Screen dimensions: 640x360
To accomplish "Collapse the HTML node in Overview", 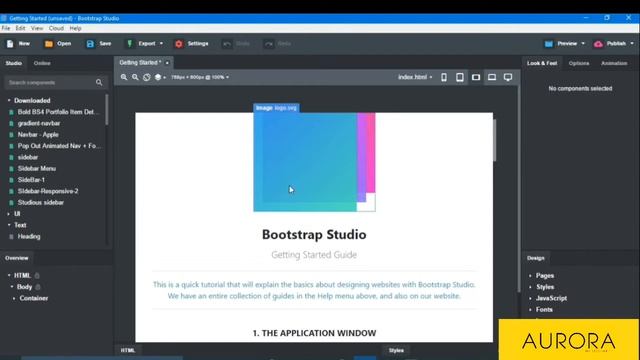I will 9,276.
